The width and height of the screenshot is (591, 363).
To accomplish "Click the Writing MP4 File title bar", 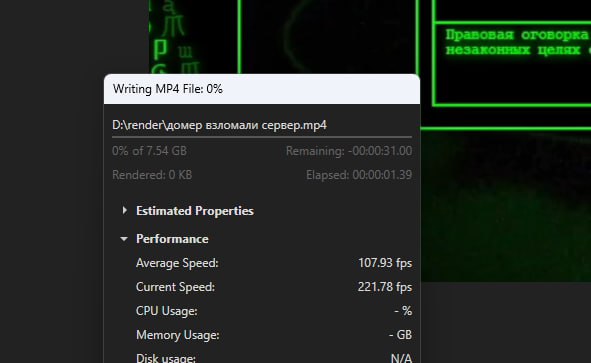I will point(262,89).
